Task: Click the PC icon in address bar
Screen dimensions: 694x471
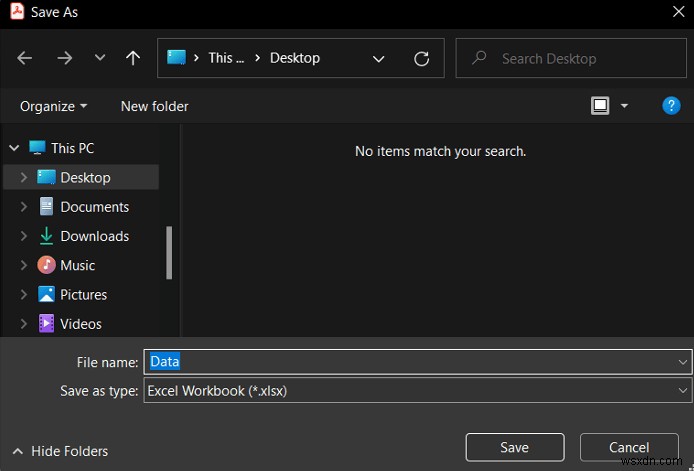Action: click(x=176, y=58)
